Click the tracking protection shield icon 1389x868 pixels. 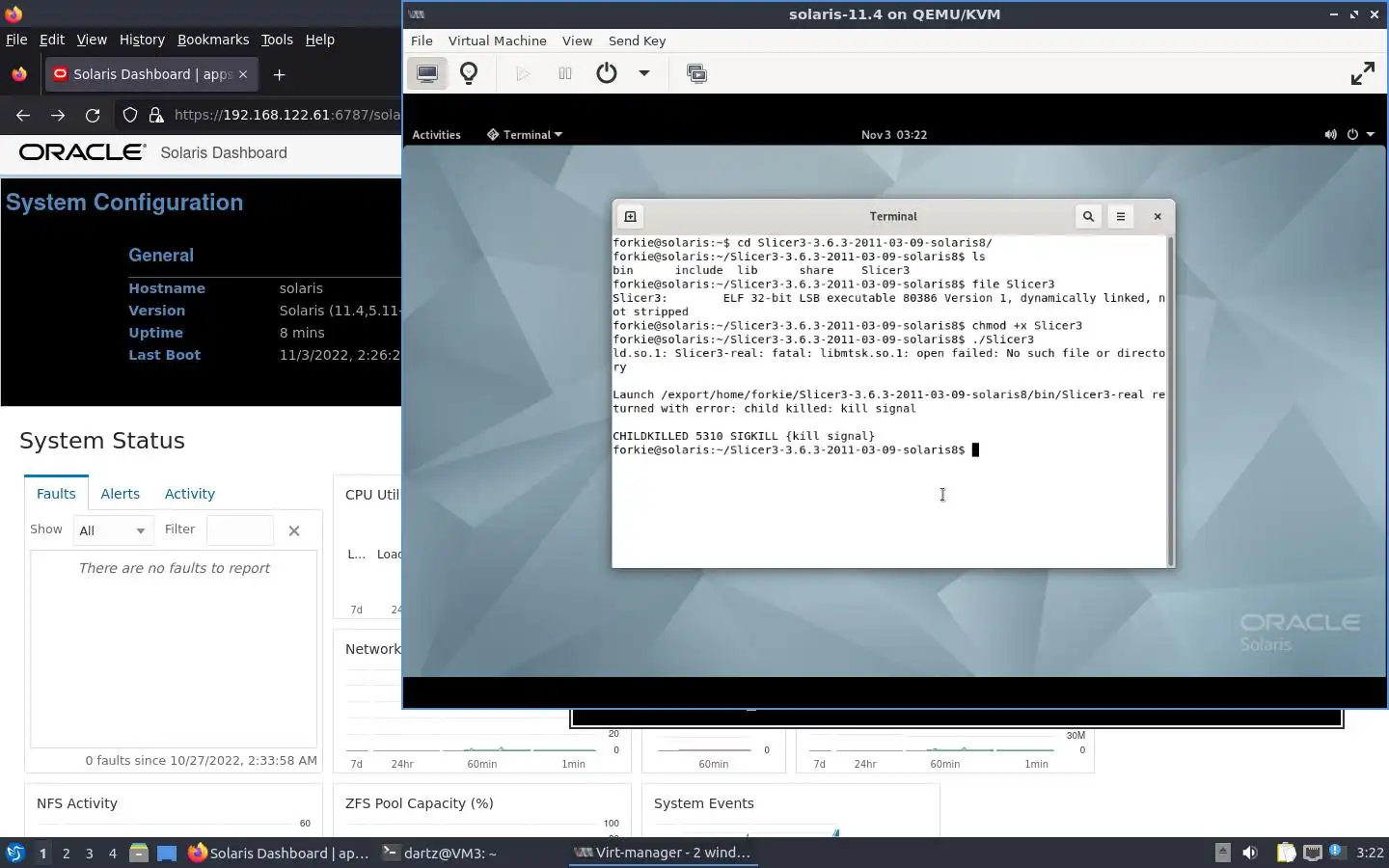pos(130,115)
